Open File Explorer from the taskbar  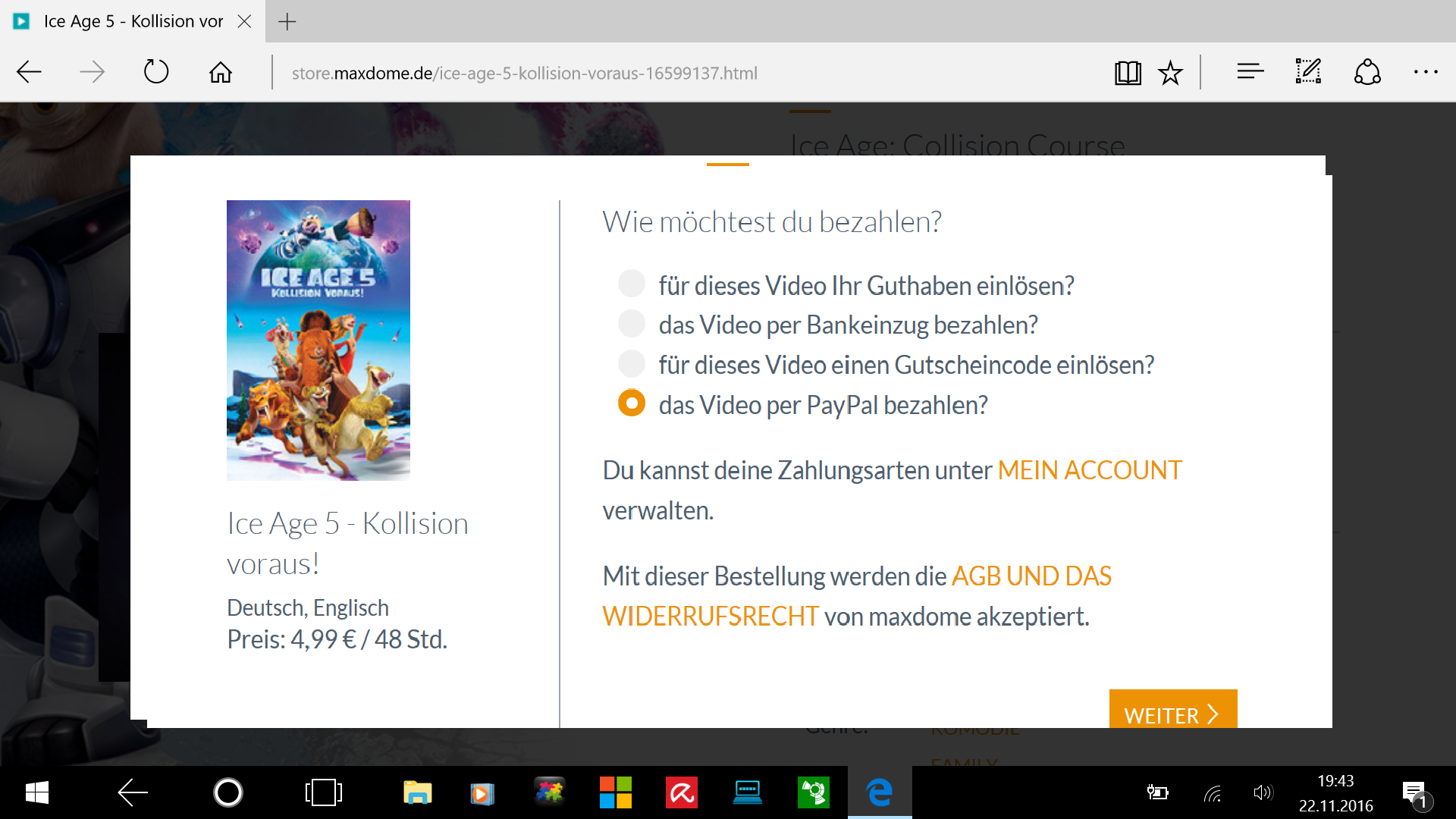[417, 793]
